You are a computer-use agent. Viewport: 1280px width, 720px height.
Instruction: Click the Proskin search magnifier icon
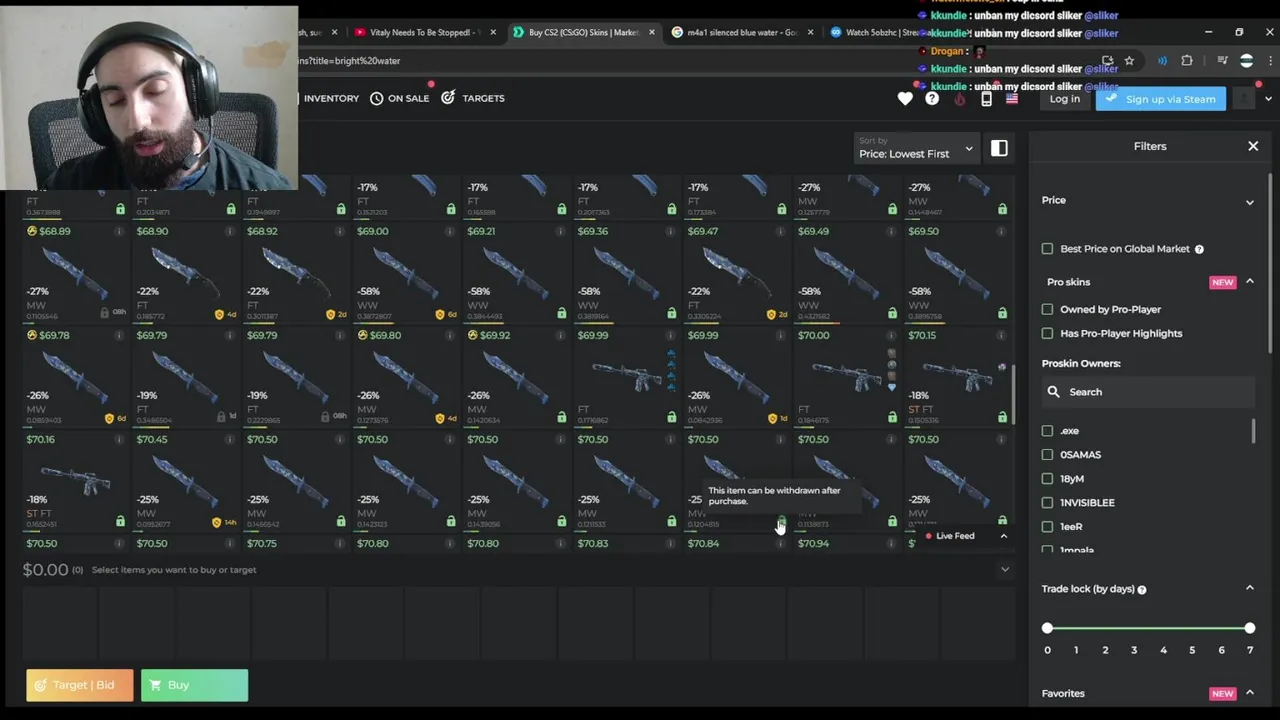point(1054,392)
